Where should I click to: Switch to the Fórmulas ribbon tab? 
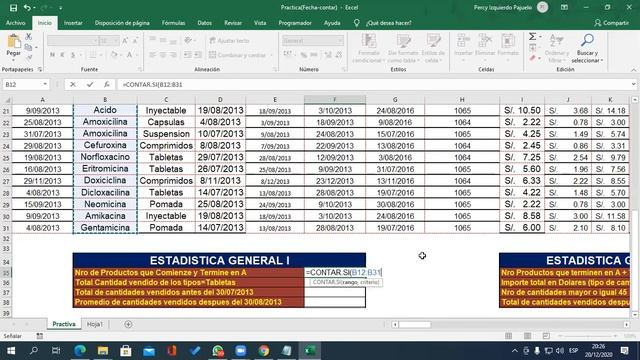(x=173, y=23)
